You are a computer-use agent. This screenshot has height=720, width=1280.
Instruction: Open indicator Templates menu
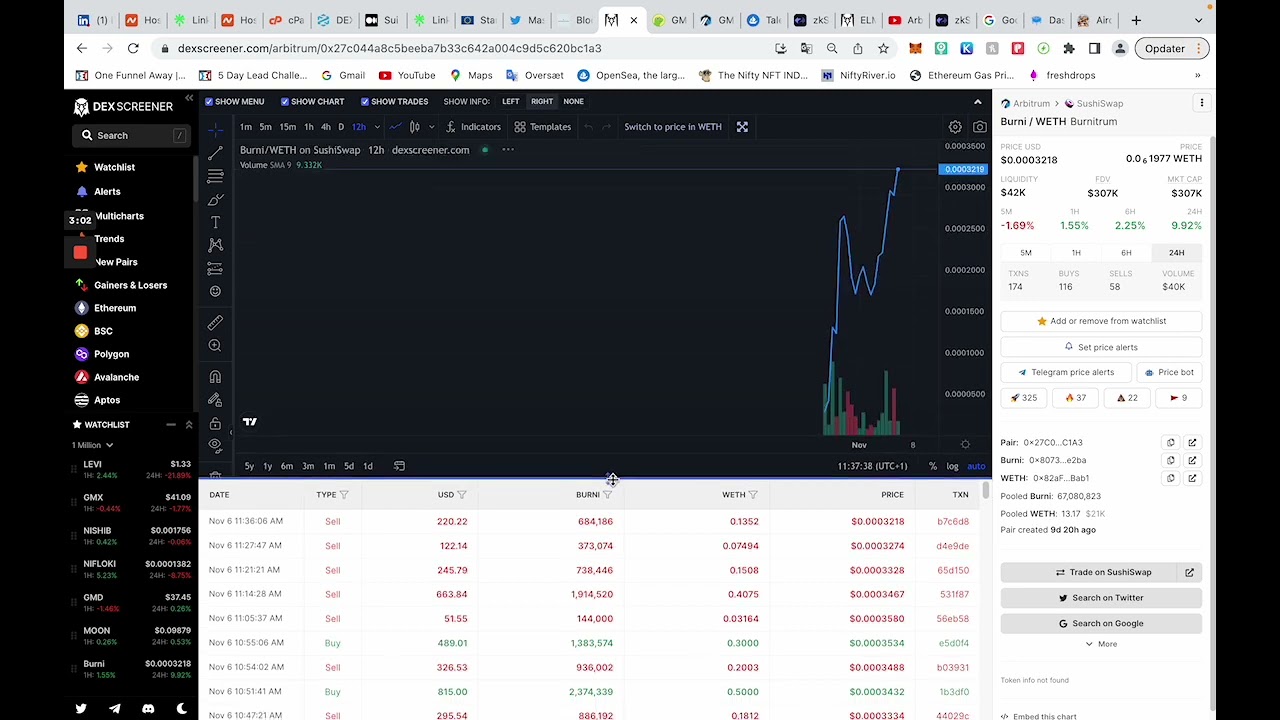[543, 127]
